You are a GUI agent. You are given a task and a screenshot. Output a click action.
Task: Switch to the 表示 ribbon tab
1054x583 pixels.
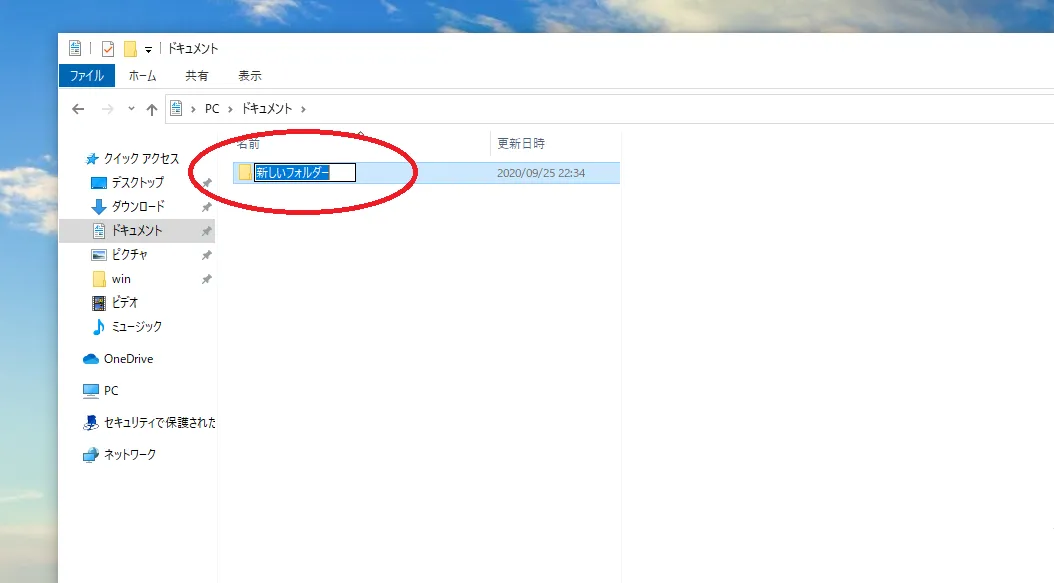coord(250,75)
